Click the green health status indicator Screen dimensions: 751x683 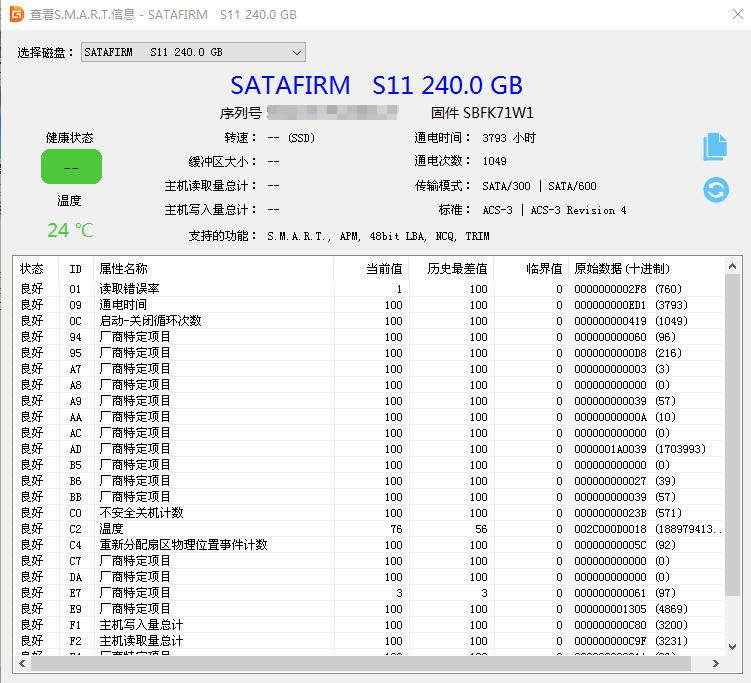click(71, 167)
